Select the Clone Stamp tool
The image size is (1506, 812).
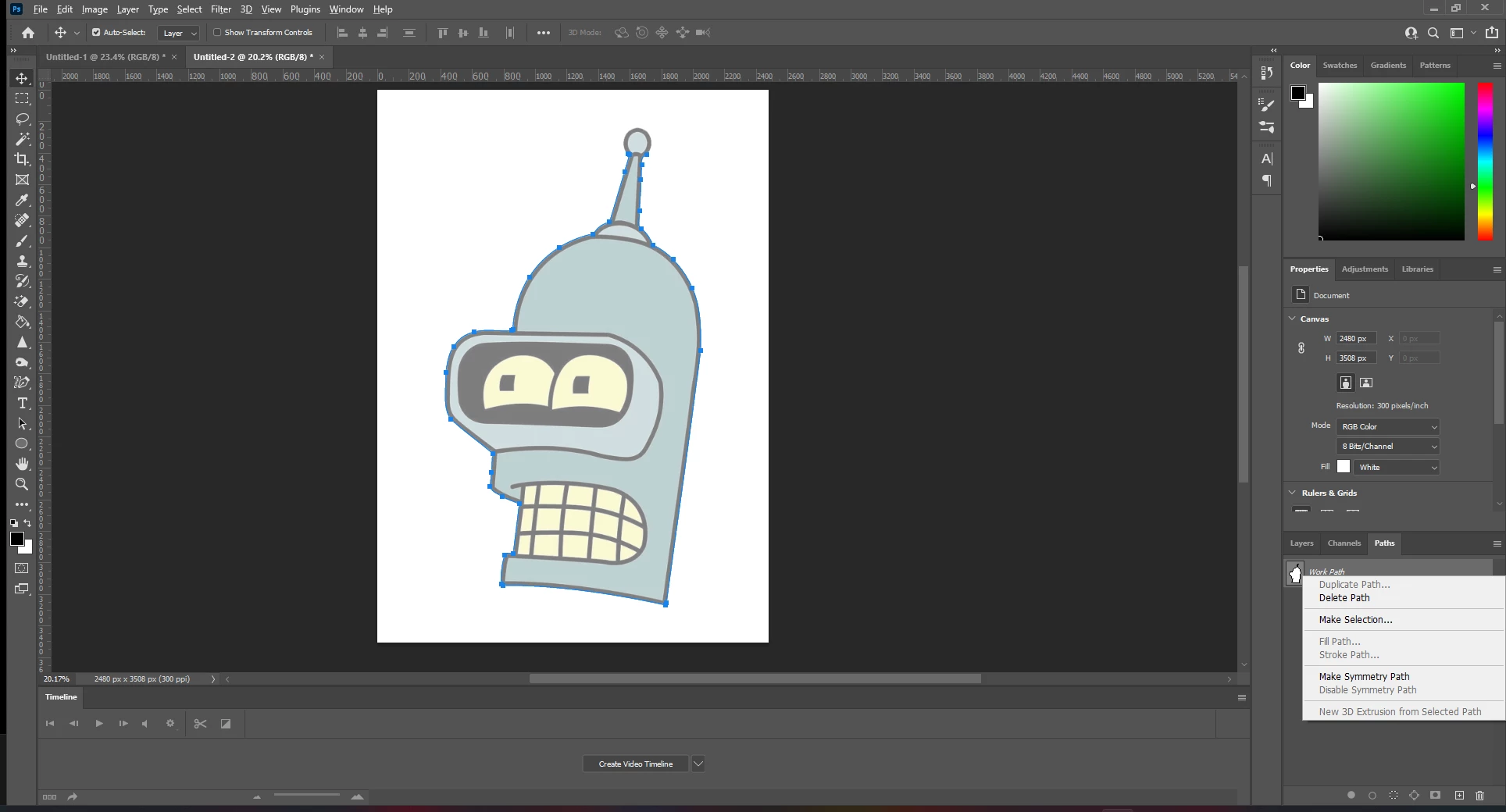[22, 261]
